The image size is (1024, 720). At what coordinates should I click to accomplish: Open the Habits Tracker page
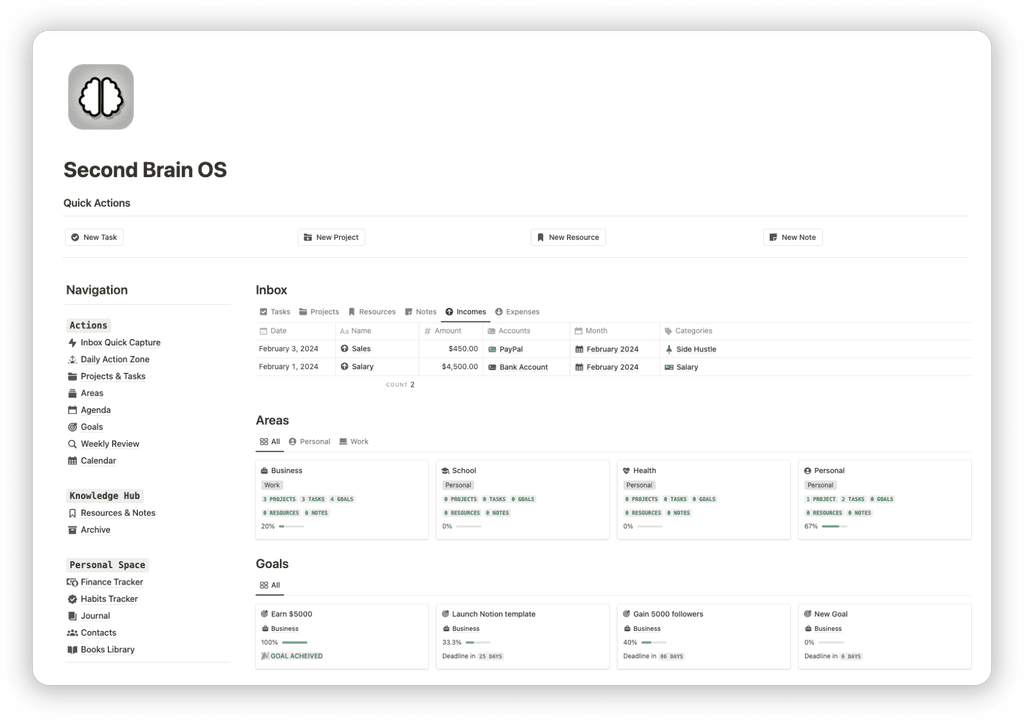coord(109,598)
